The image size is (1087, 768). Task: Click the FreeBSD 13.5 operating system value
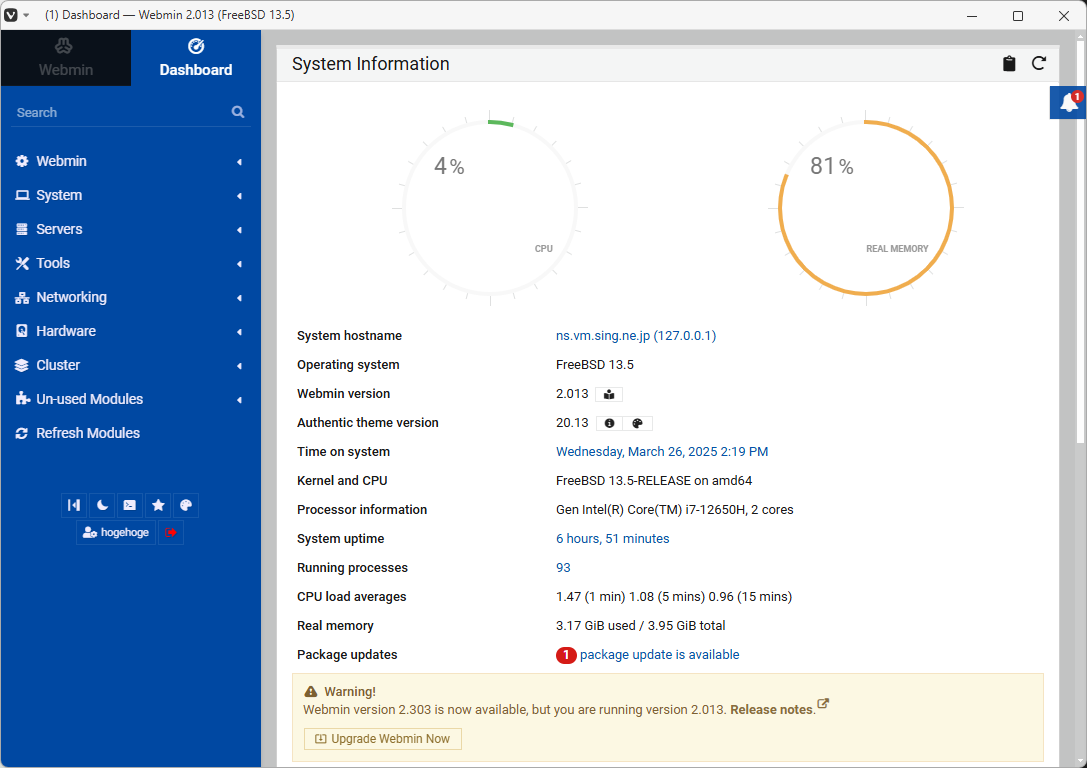coord(595,365)
